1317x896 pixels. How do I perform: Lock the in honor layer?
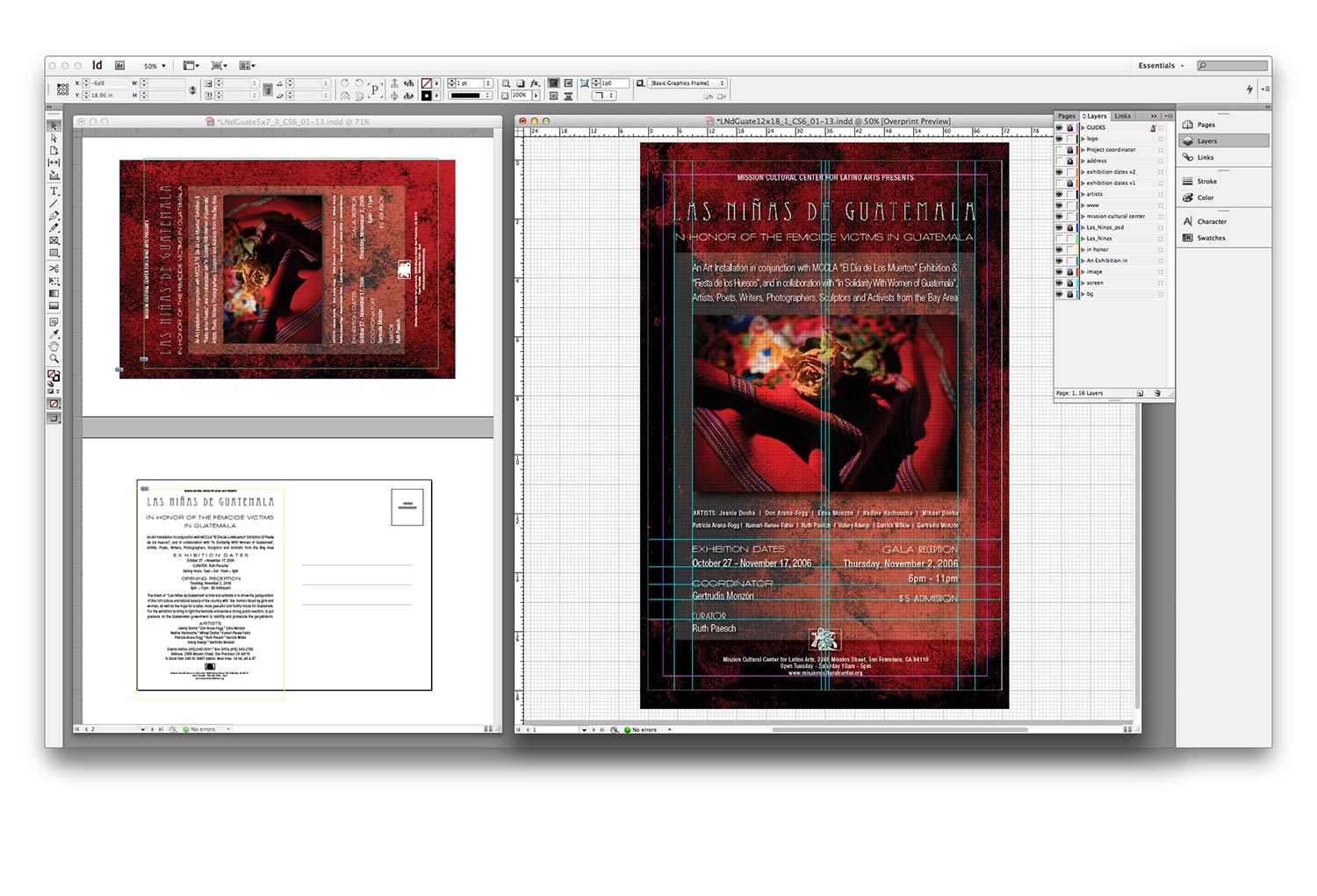tap(1070, 249)
